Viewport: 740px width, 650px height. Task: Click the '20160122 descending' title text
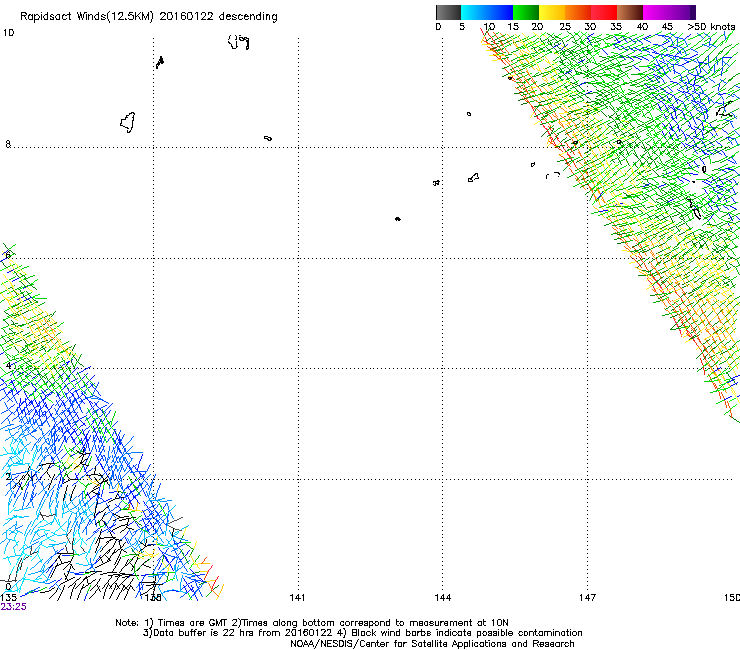tap(219, 17)
